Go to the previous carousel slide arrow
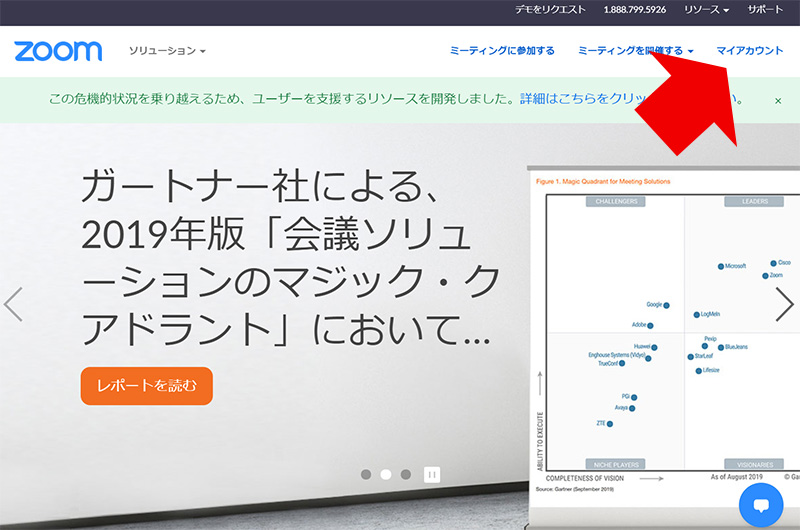Viewport: 800px width, 530px height. tap(14, 304)
